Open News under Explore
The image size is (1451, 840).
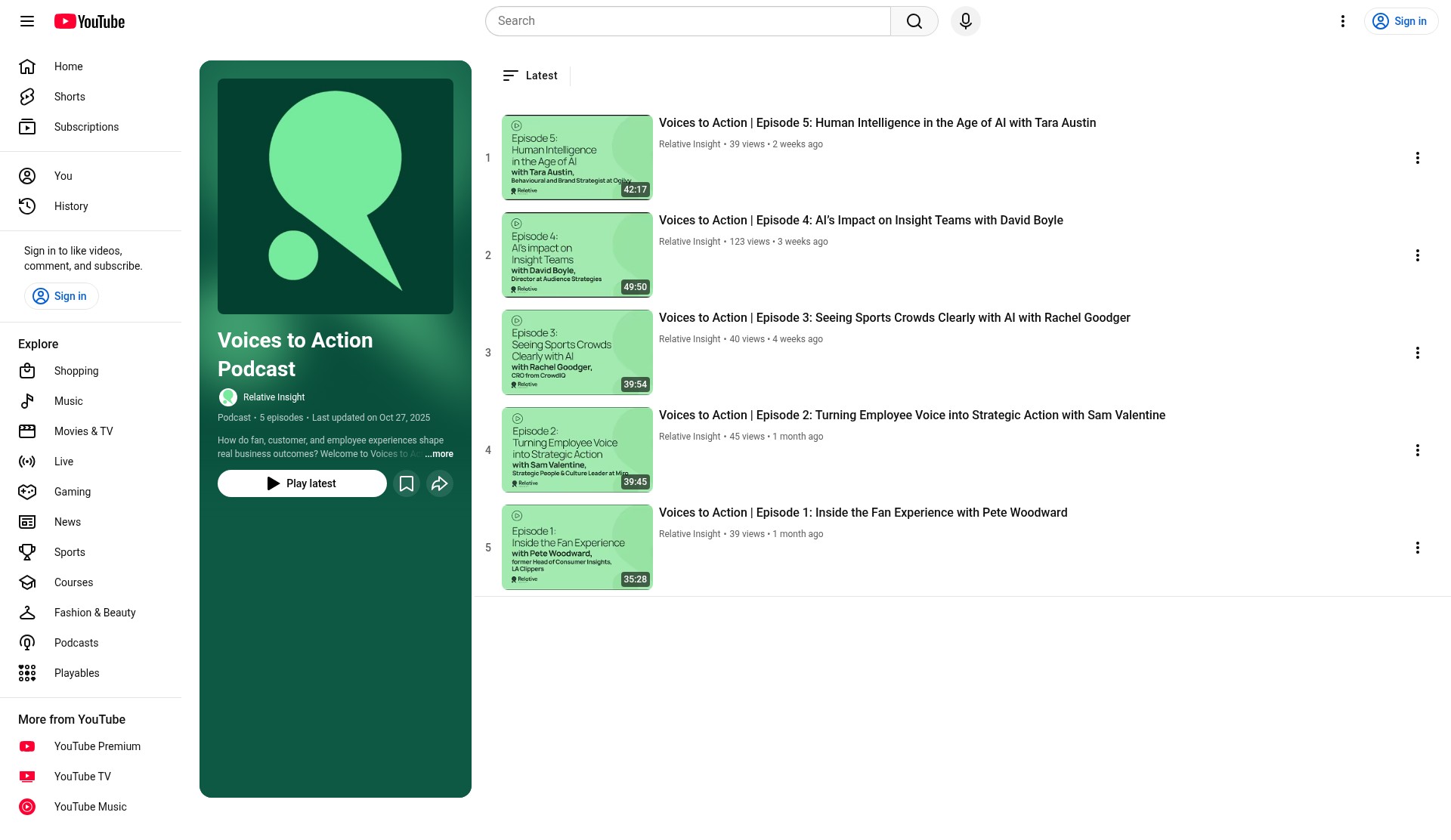point(91,522)
